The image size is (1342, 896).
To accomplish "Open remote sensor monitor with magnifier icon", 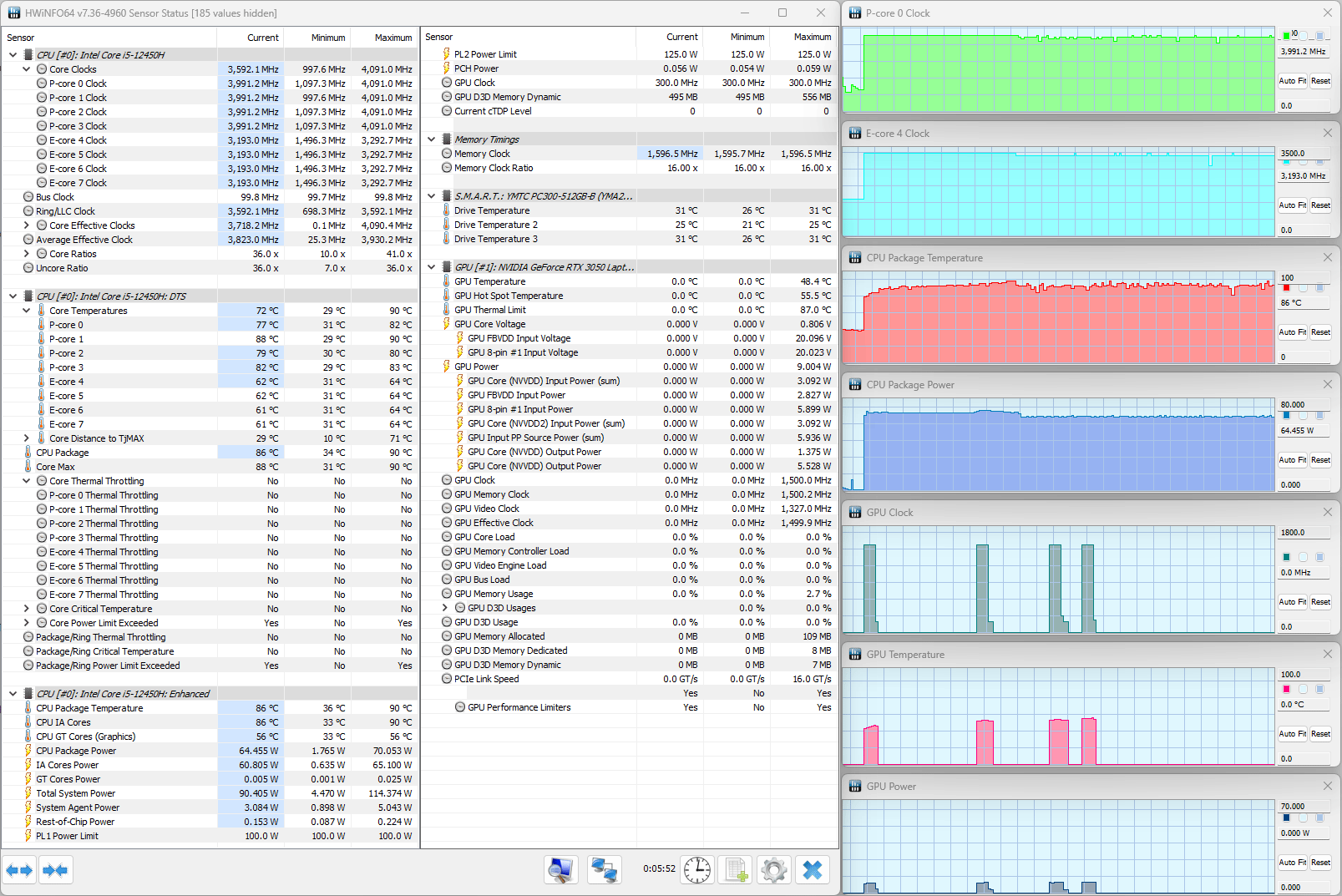I will coord(560,870).
